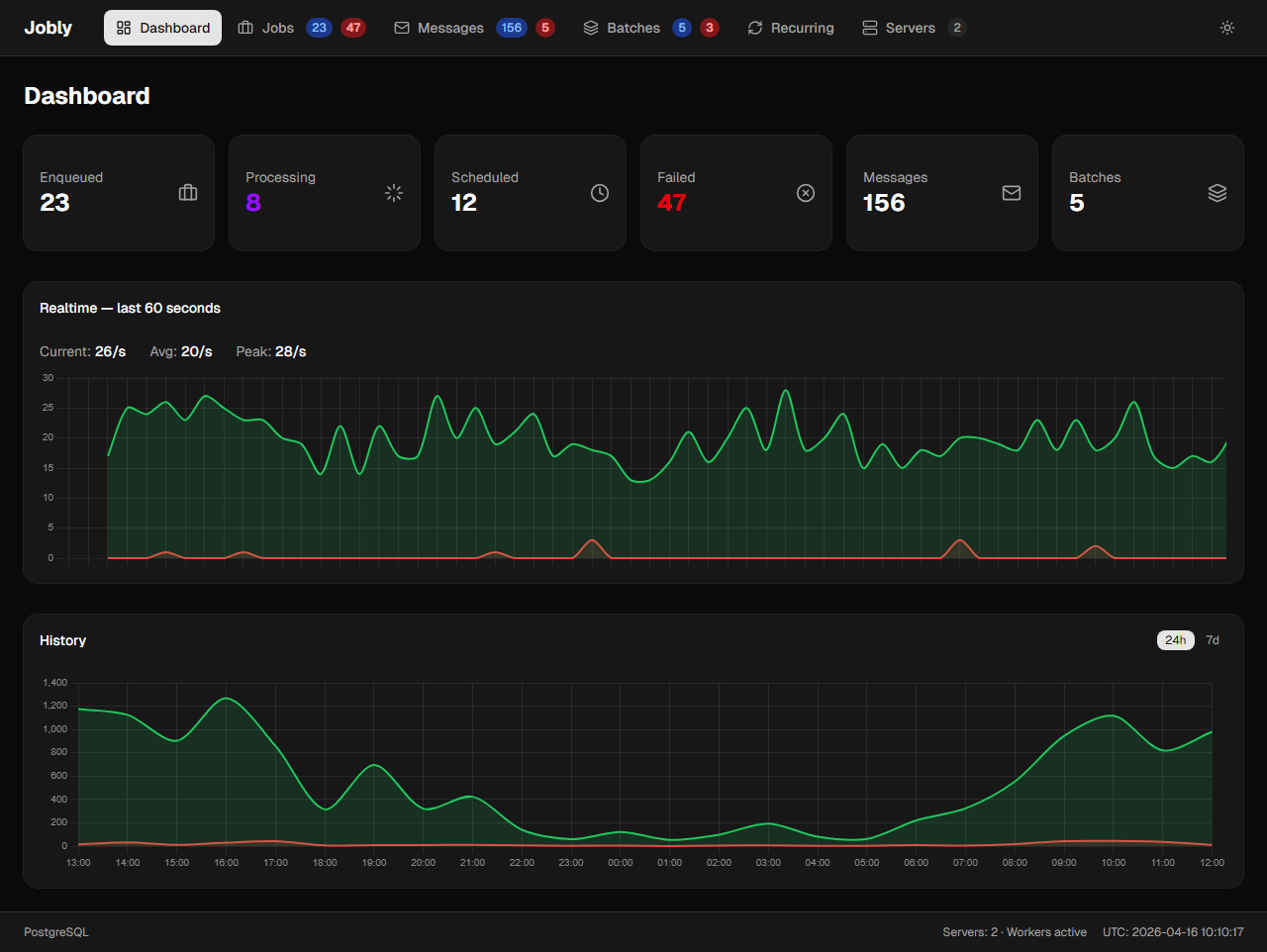1267x952 pixels.
Task: Click the X-circle icon in Failed card
Action: pyautogui.click(x=806, y=193)
